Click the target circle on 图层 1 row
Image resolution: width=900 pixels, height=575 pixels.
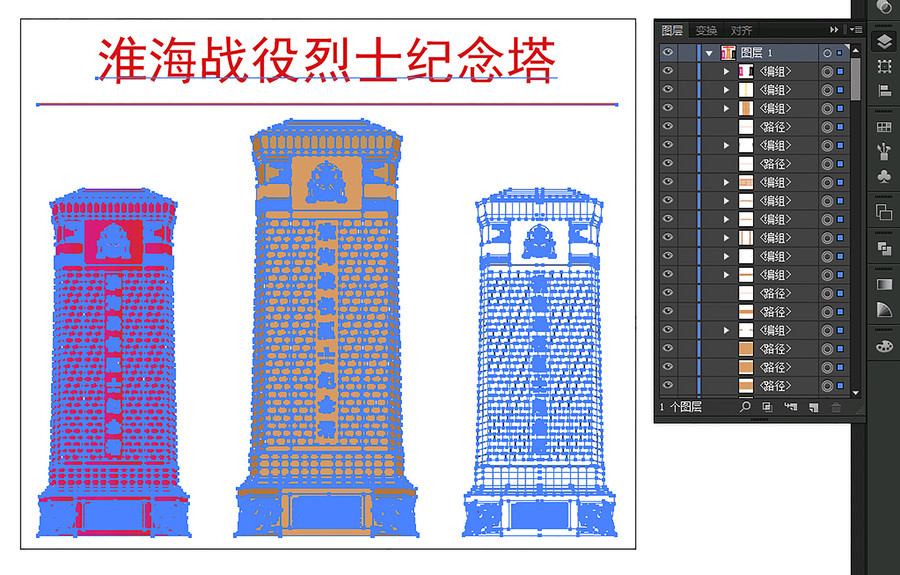point(827,53)
